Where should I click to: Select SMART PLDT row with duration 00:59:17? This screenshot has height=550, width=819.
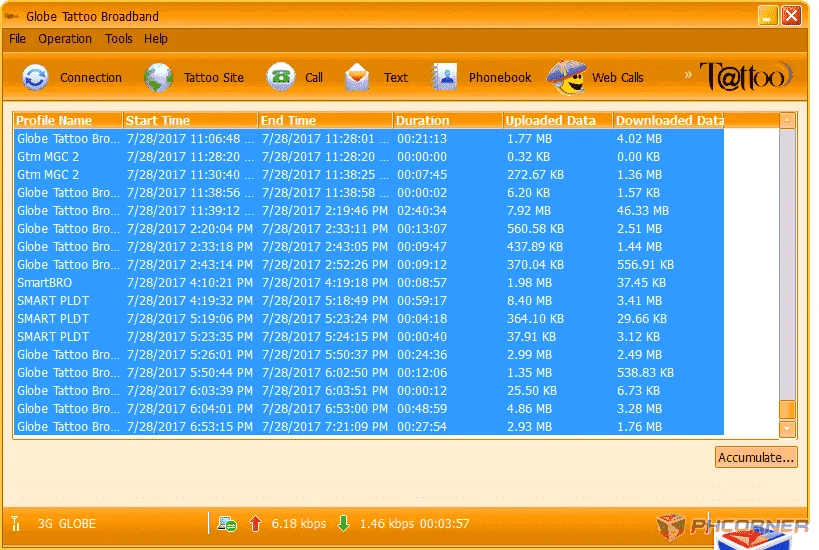click(x=368, y=301)
